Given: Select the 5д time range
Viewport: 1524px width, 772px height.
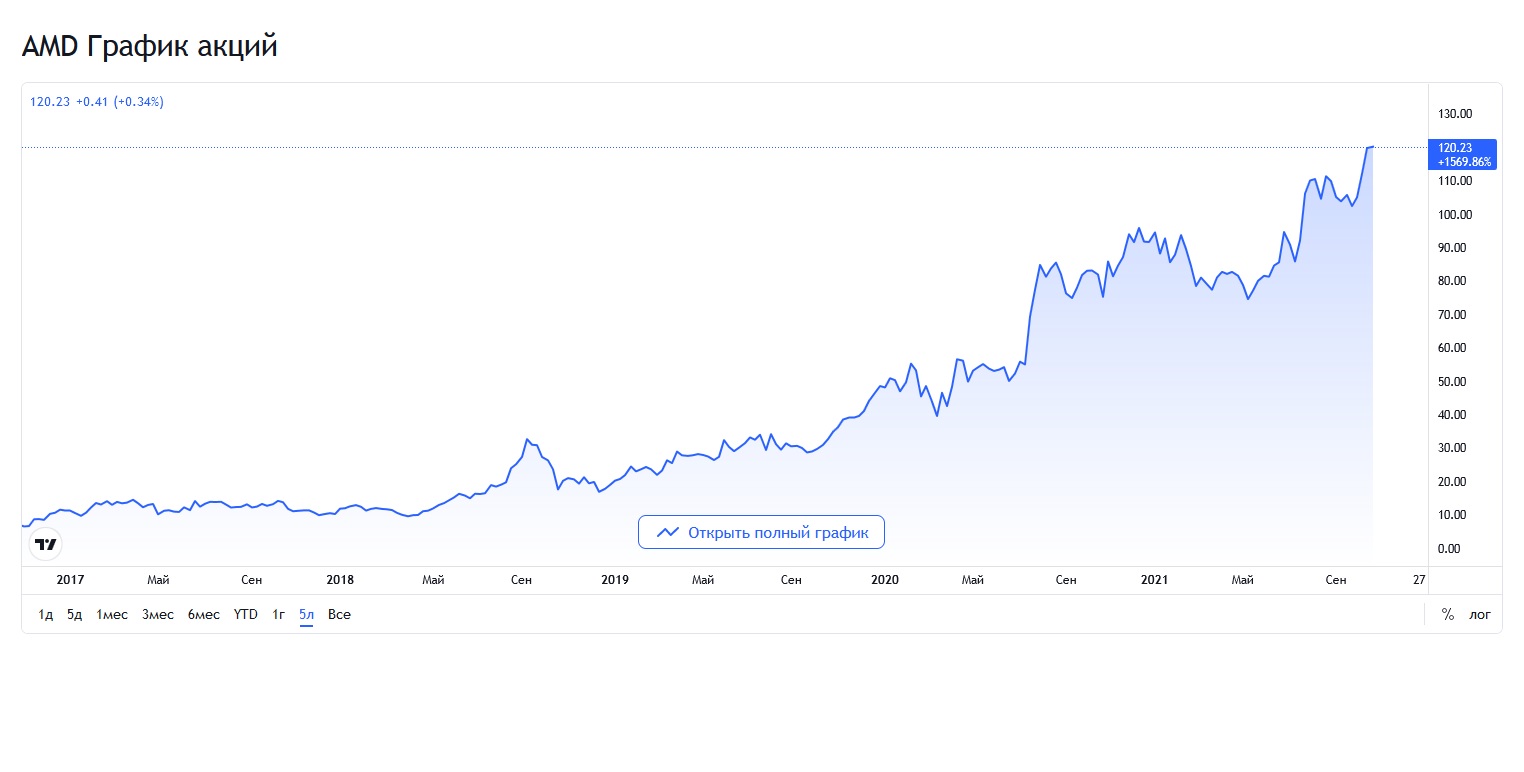Looking at the screenshot, I should 75,614.
